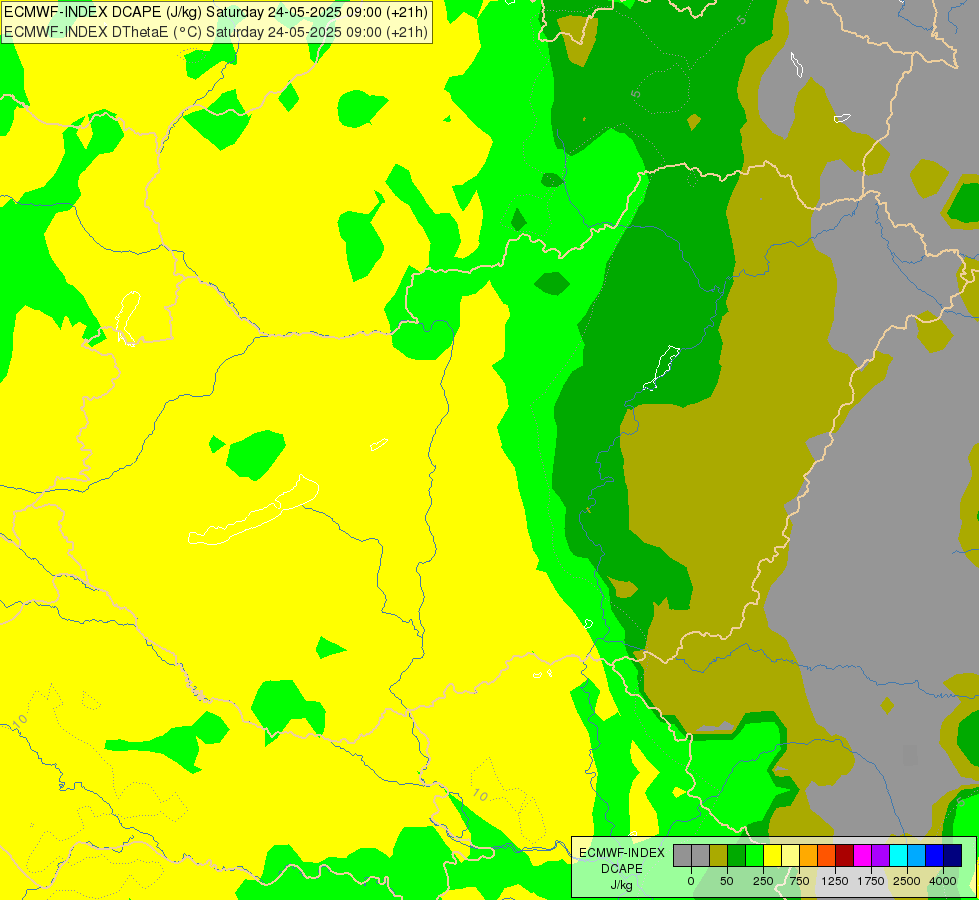Click the legend value 250
The height and width of the screenshot is (900, 979).
click(763, 881)
